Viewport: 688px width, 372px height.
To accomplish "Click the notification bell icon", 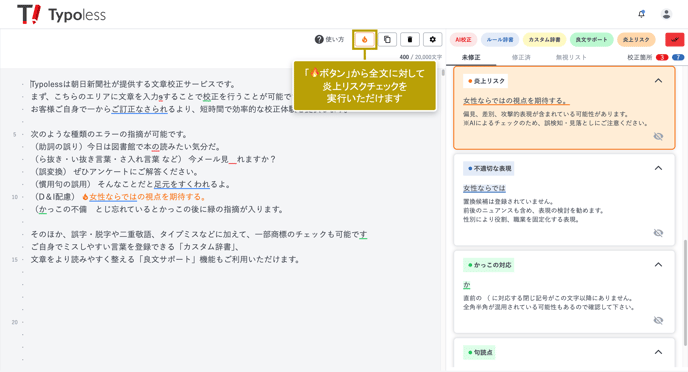I will point(641,14).
